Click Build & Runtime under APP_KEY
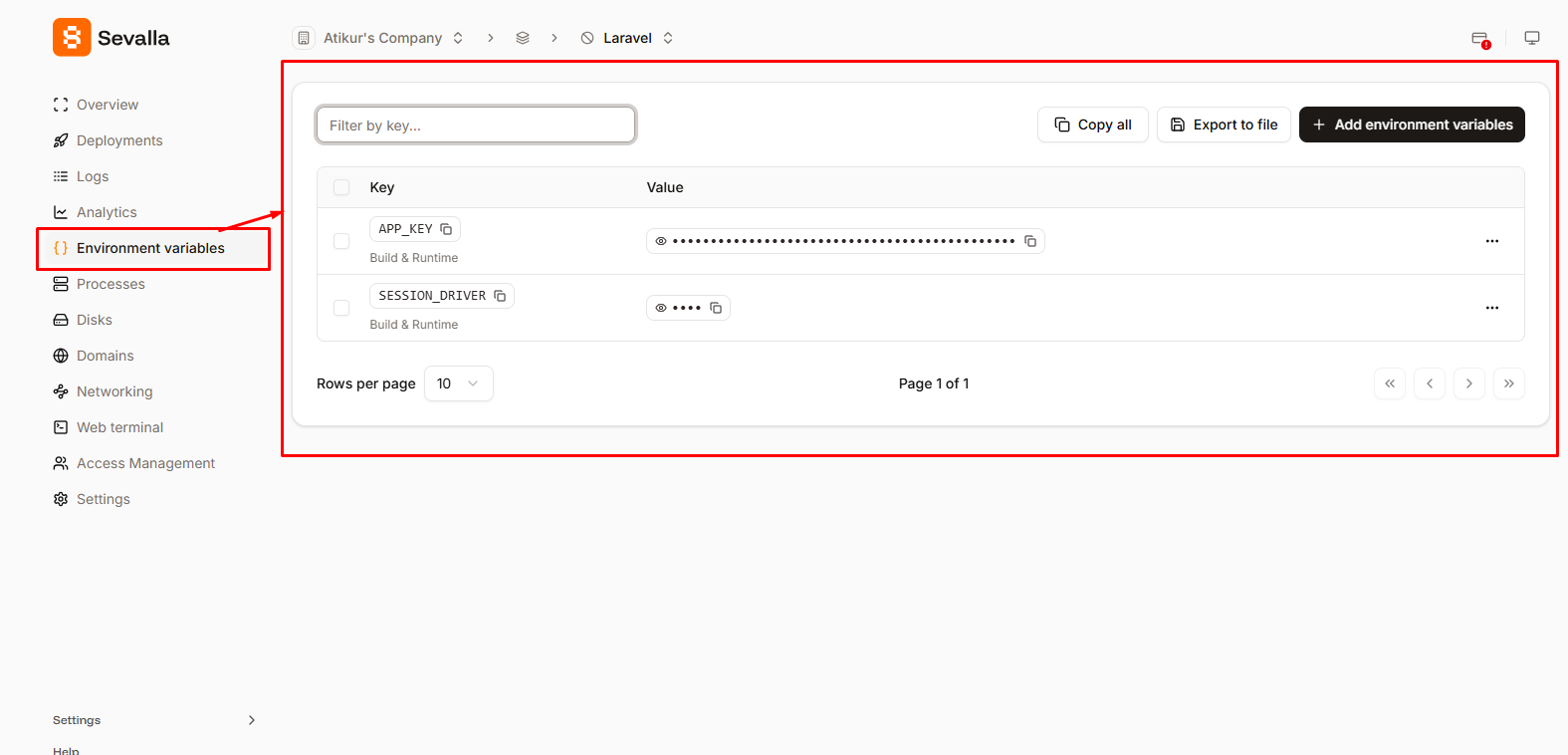 (414, 258)
